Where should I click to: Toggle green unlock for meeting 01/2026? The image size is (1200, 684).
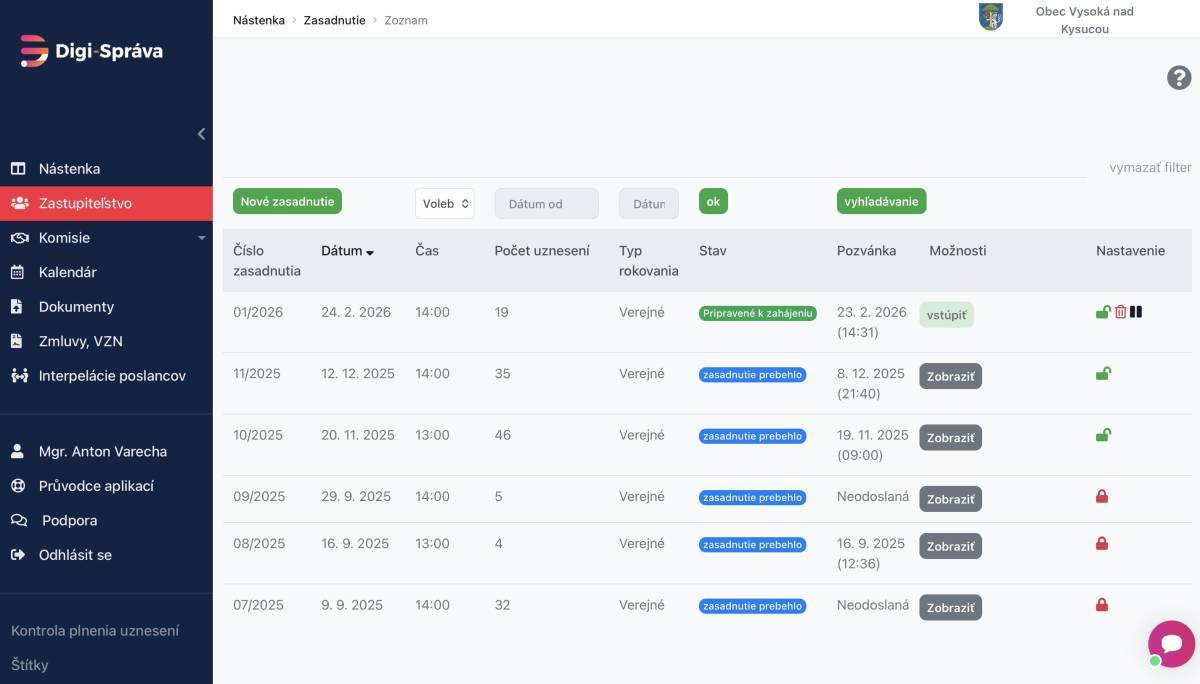(x=1103, y=312)
